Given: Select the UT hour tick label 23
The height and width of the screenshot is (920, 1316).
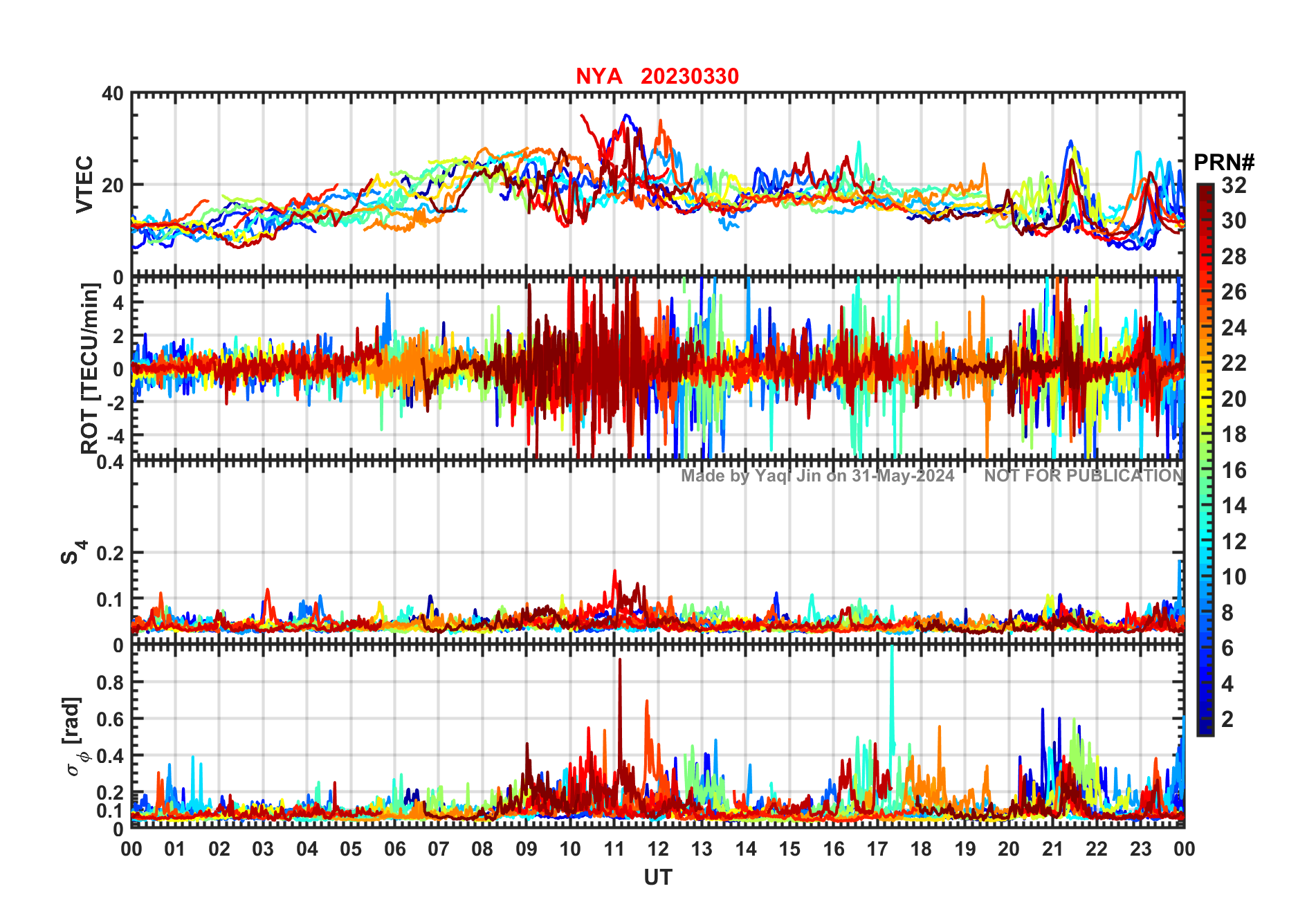Looking at the screenshot, I should pyautogui.click(x=1141, y=849).
